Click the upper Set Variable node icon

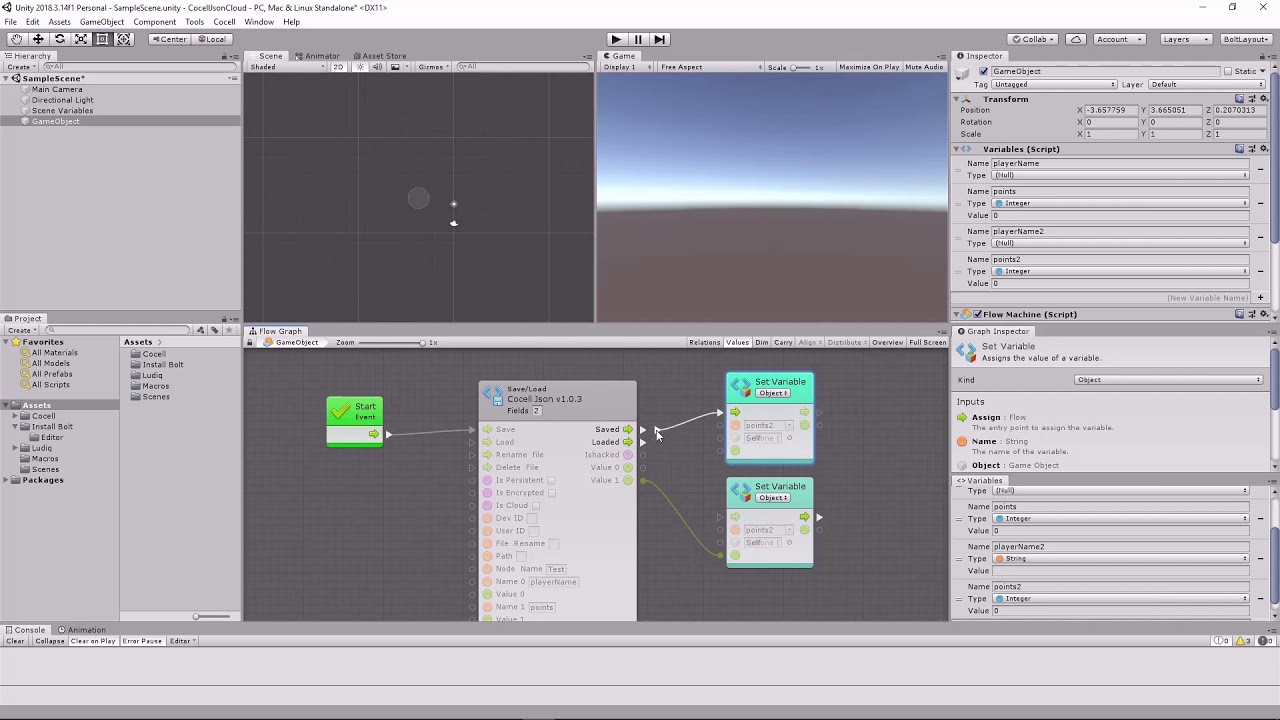point(741,387)
